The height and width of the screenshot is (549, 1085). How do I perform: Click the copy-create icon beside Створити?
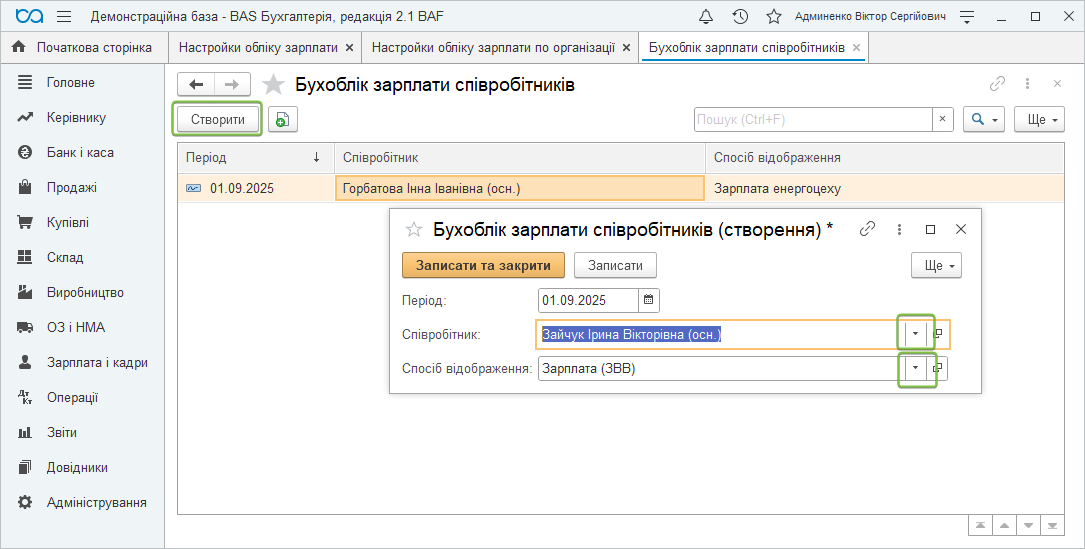tap(282, 120)
